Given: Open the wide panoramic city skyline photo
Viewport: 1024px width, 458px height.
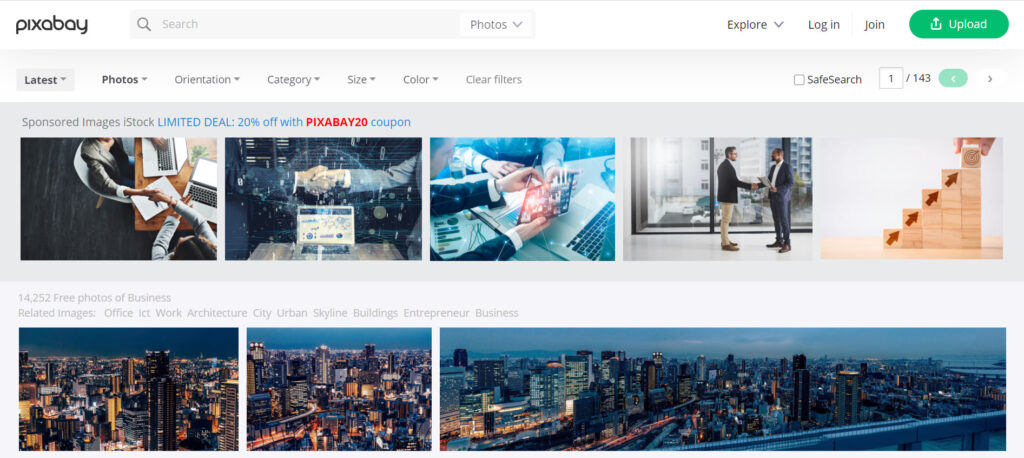Looking at the screenshot, I should 723,389.
